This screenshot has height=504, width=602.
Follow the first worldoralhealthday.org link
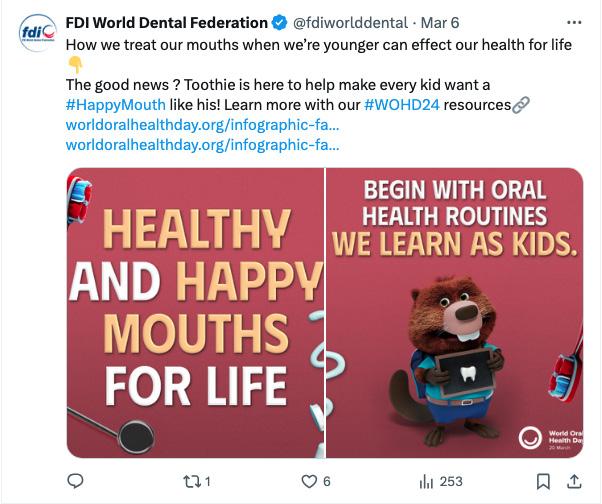(202, 125)
